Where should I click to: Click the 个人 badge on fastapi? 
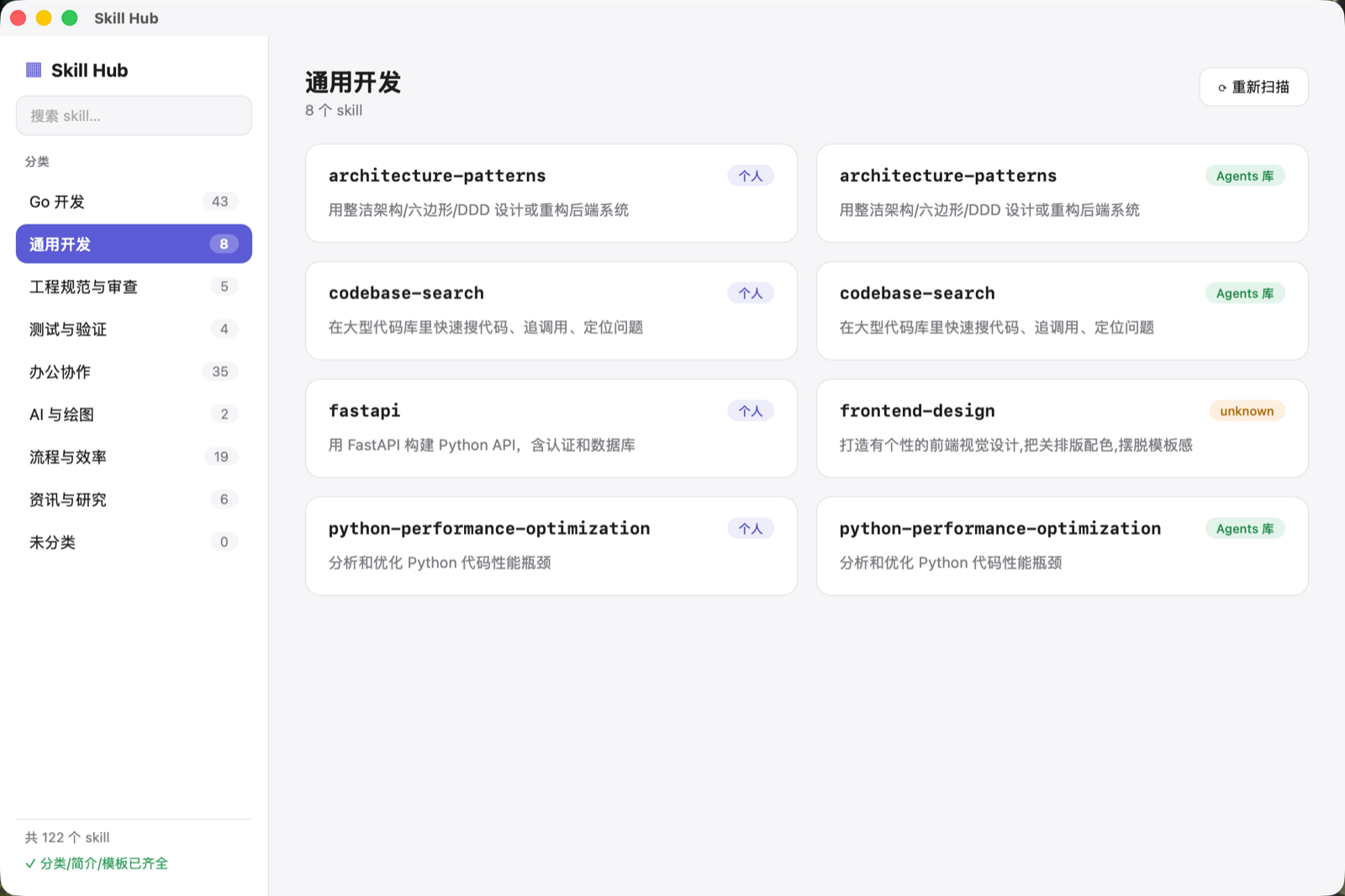pyautogui.click(x=751, y=411)
